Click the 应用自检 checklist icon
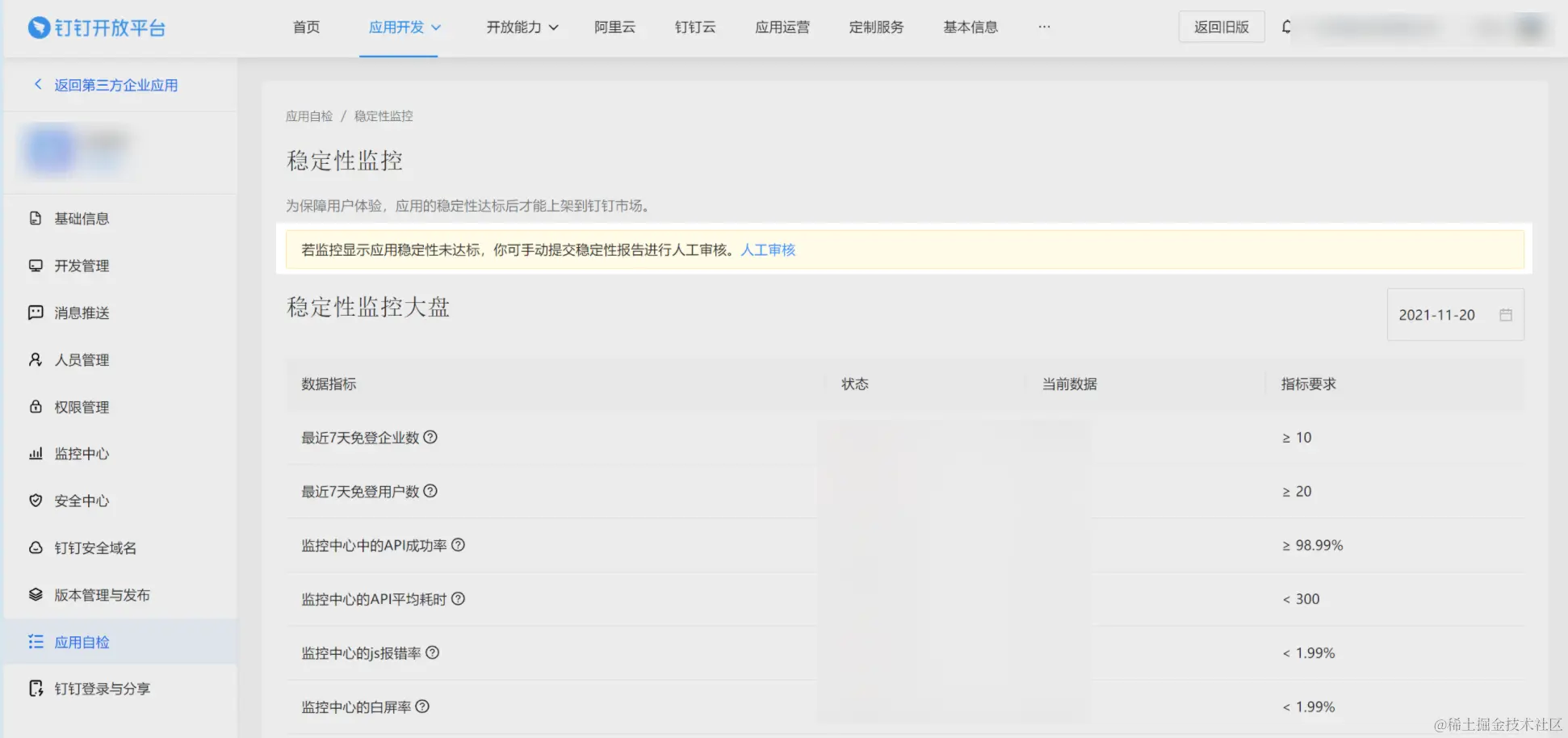Screen dimensions: 1568x738 [x=36, y=641]
